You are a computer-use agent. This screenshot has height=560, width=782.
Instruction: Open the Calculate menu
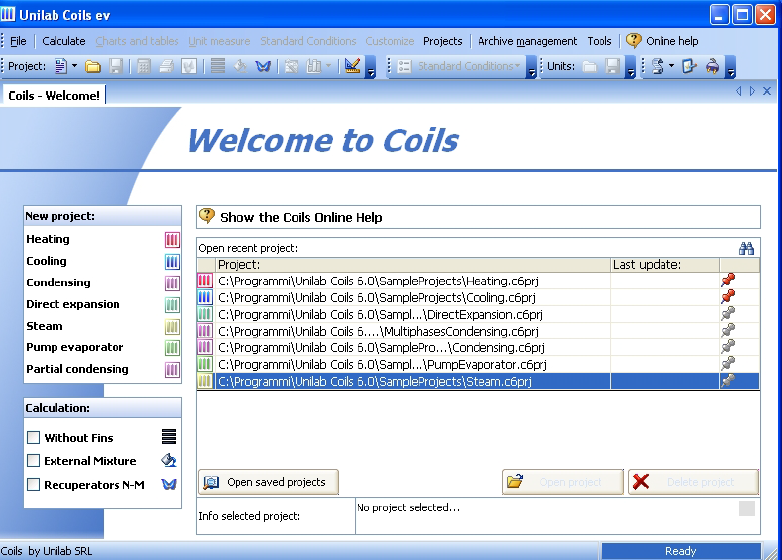pyautogui.click(x=63, y=41)
